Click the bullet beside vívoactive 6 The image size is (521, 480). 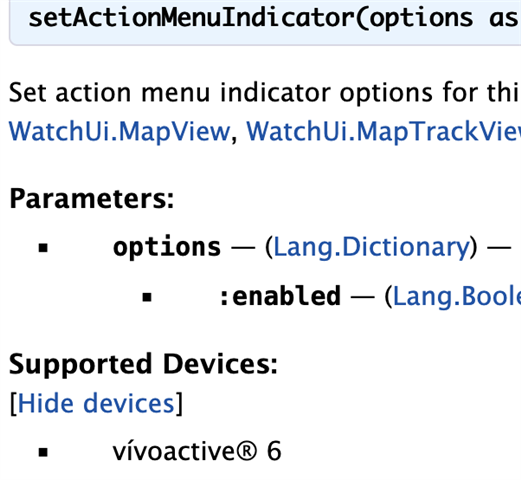pos(43,452)
